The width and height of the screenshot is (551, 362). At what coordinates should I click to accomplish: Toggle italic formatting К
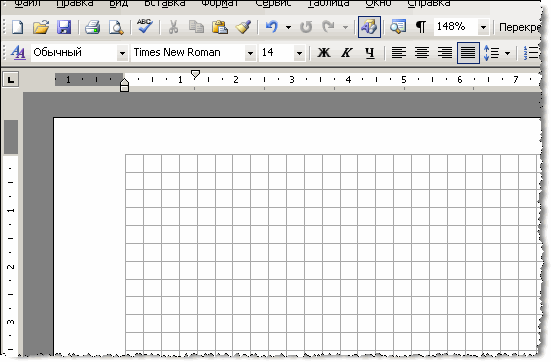346,53
